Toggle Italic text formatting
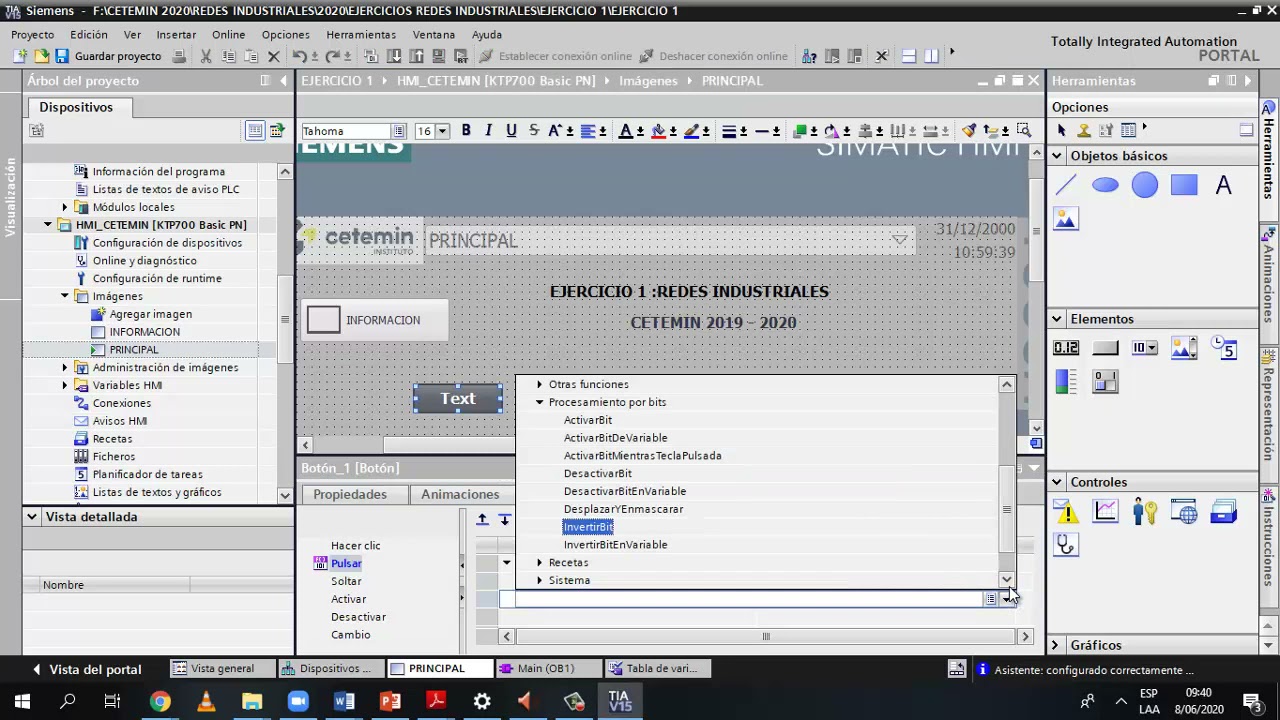The height and width of the screenshot is (720, 1280). click(488, 131)
